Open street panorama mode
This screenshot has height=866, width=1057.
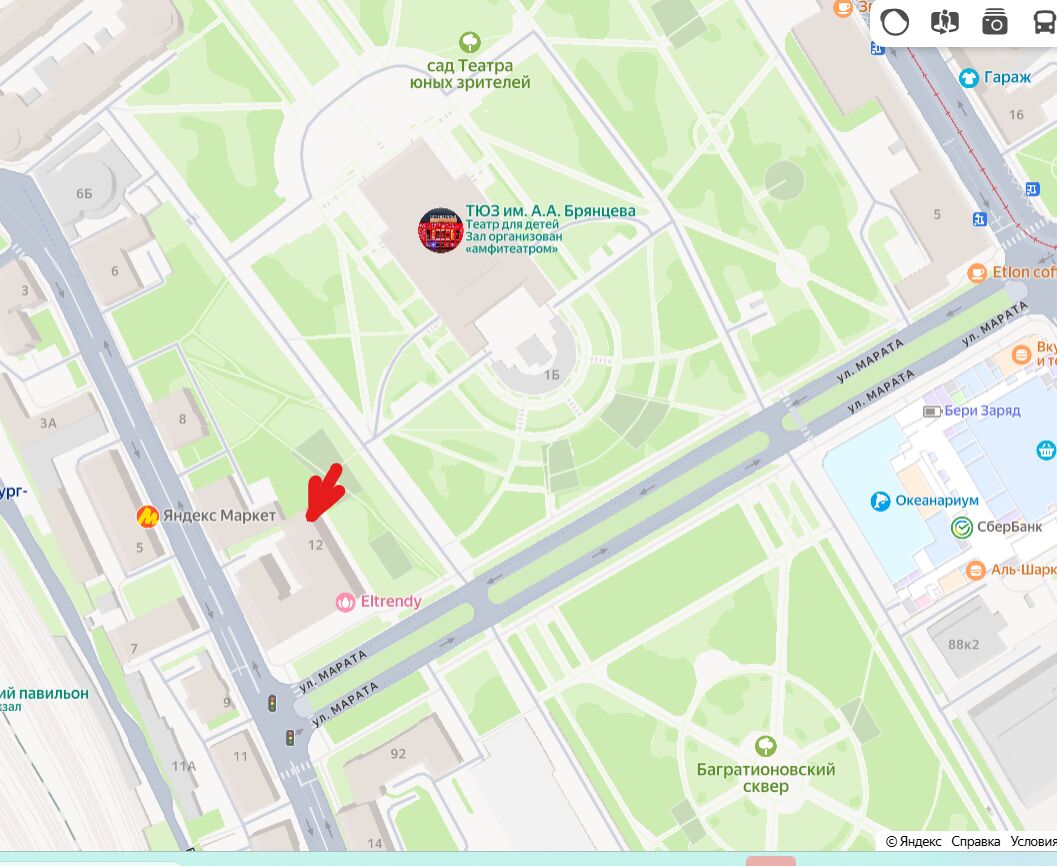(944, 22)
